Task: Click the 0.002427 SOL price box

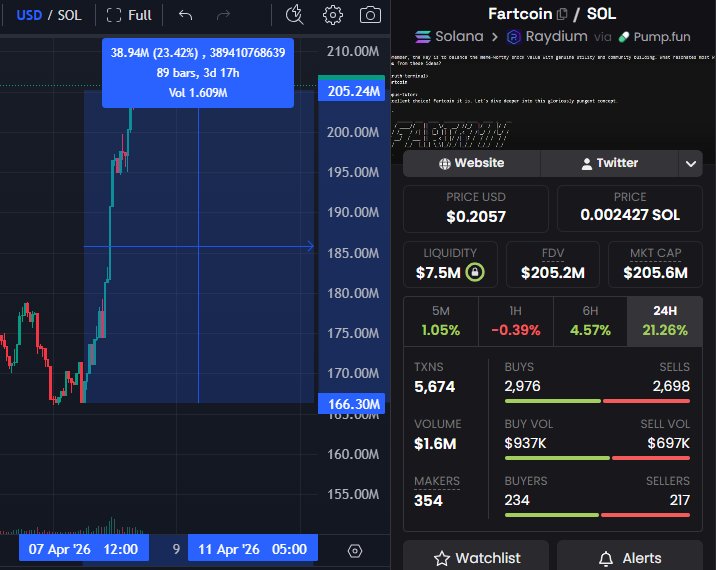Action: pos(630,208)
